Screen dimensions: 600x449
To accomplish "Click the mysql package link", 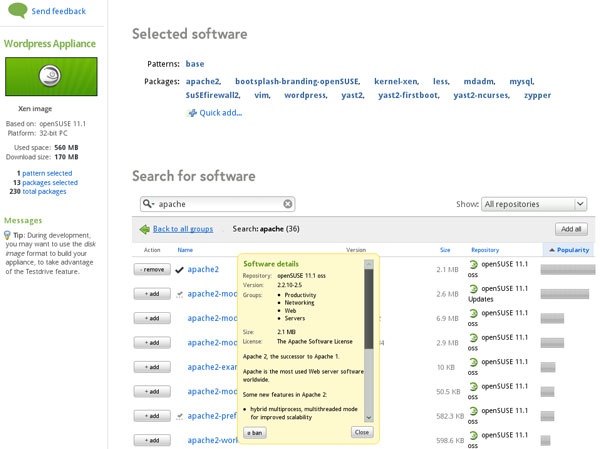I will tap(521, 82).
